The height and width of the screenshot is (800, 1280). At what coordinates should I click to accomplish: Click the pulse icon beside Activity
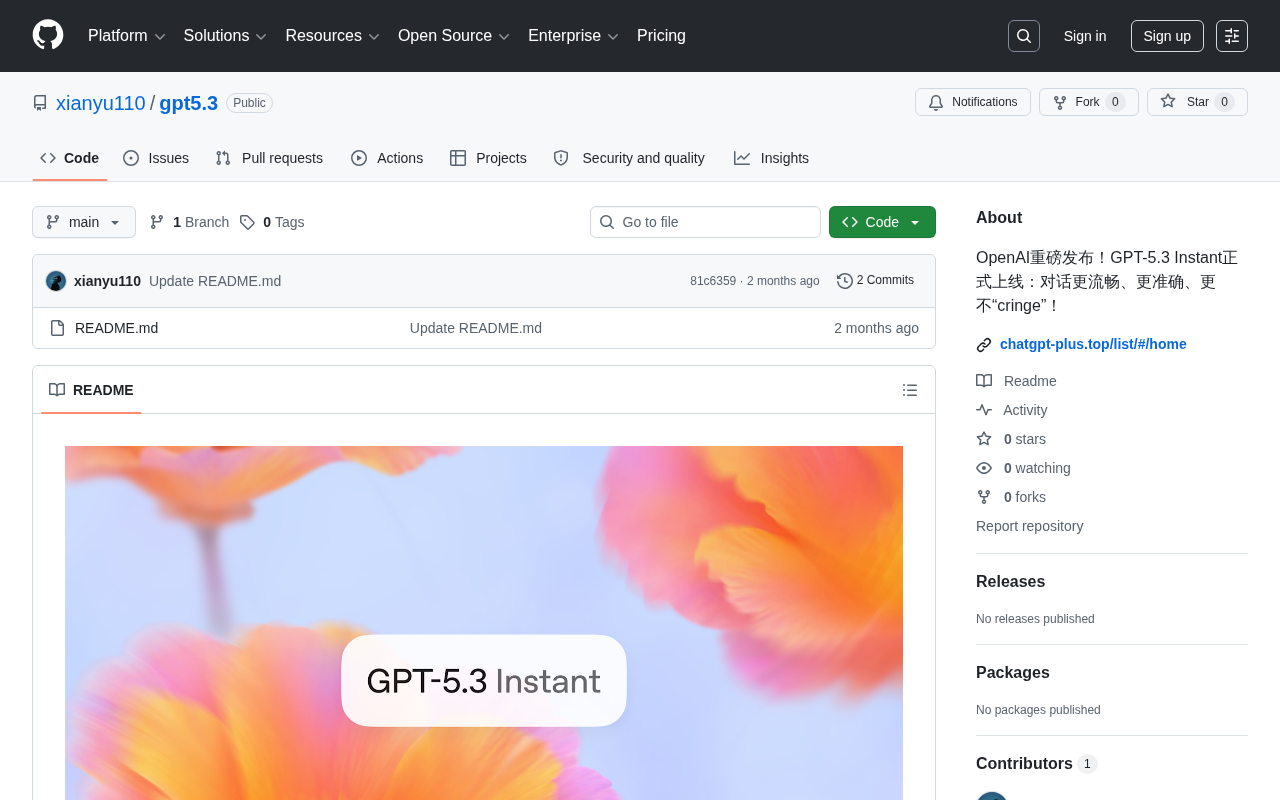pos(984,410)
